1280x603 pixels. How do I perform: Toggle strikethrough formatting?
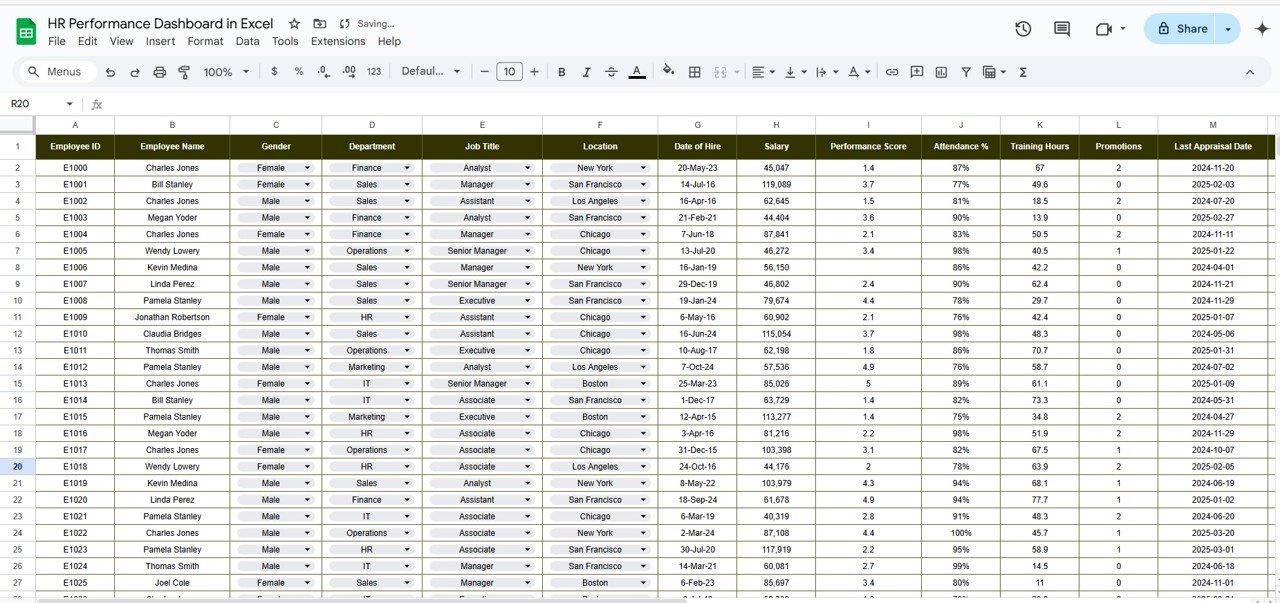click(611, 72)
